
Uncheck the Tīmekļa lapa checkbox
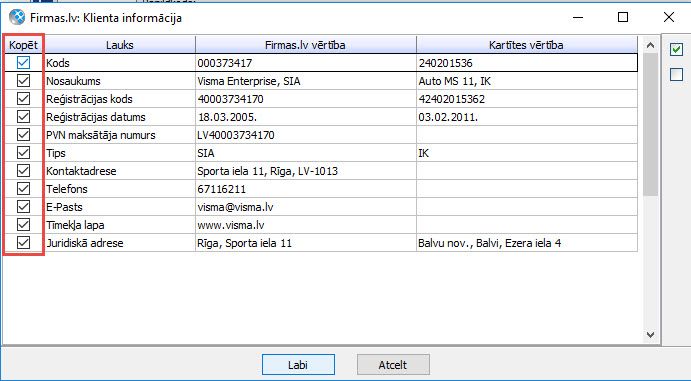[23, 225]
